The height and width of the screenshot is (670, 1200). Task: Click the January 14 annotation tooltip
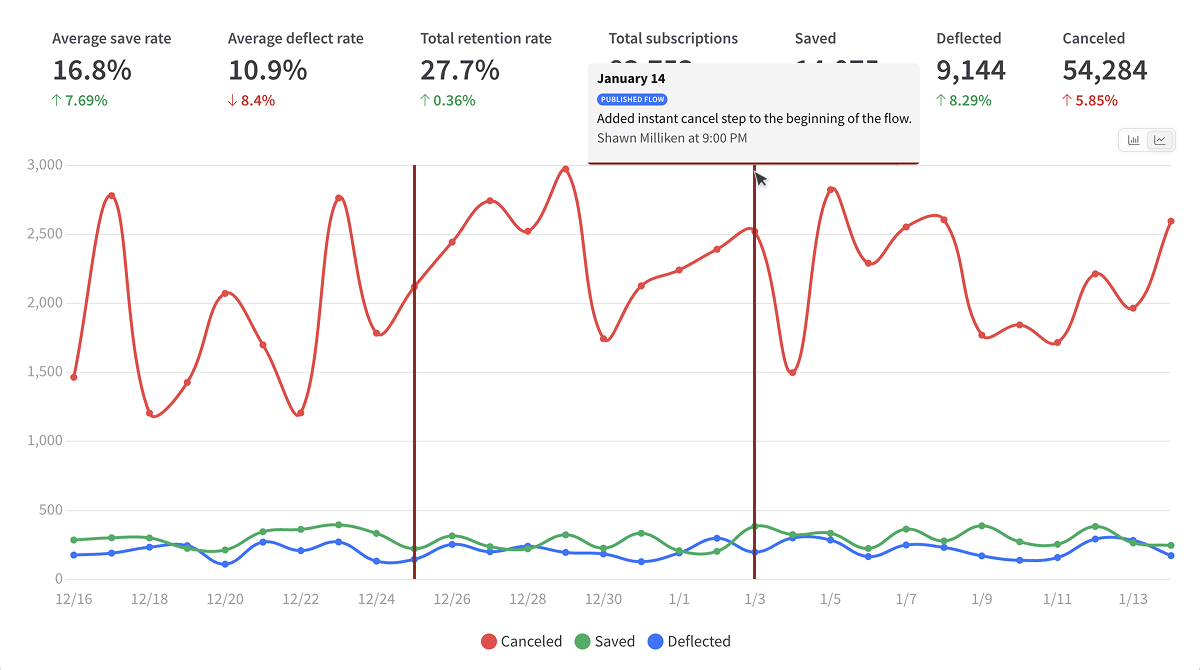[753, 110]
